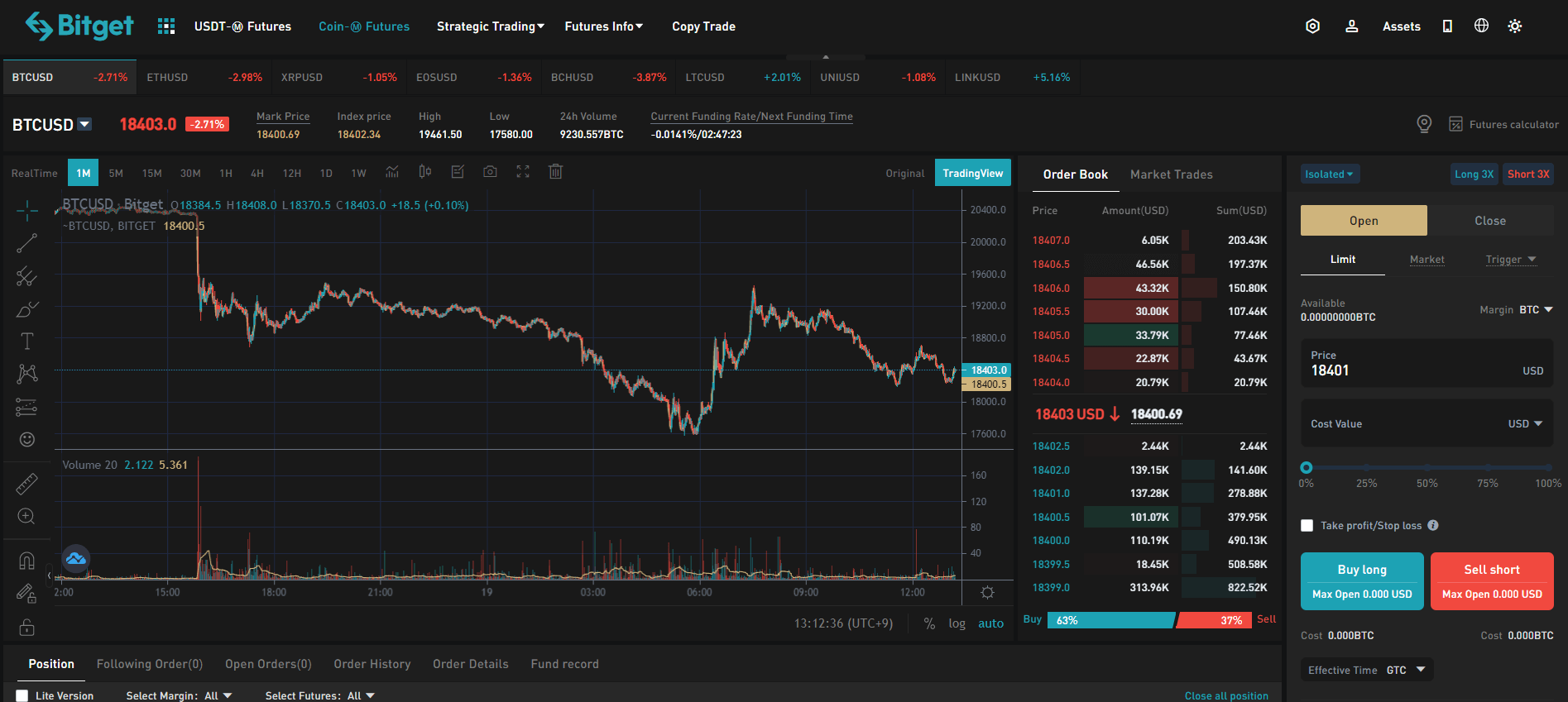The width and height of the screenshot is (1568, 702).
Task: Switch to Order History tab
Action: point(372,664)
